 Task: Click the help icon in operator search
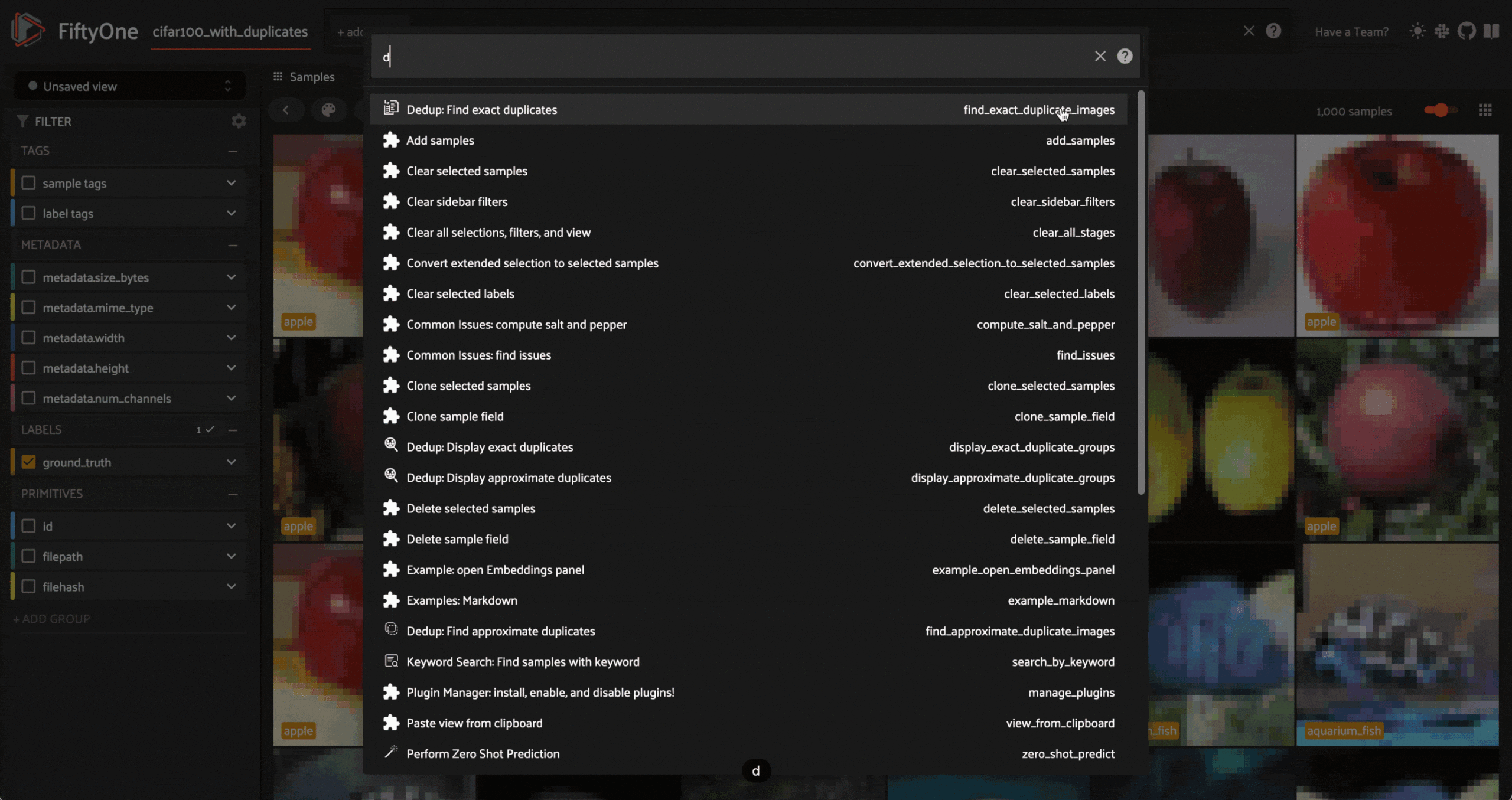point(1125,56)
